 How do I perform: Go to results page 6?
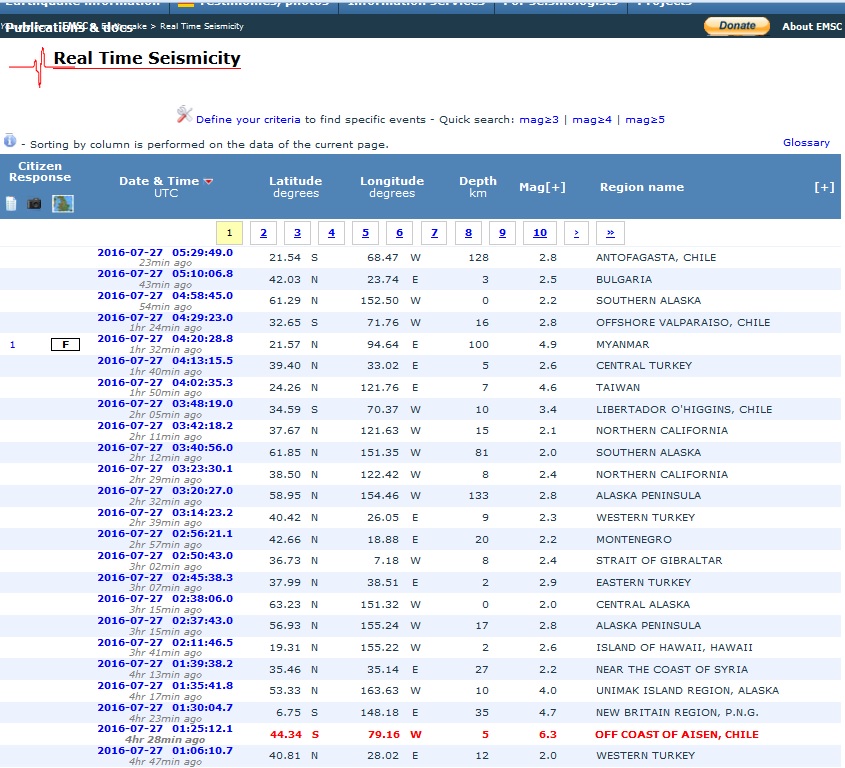(399, 233)
